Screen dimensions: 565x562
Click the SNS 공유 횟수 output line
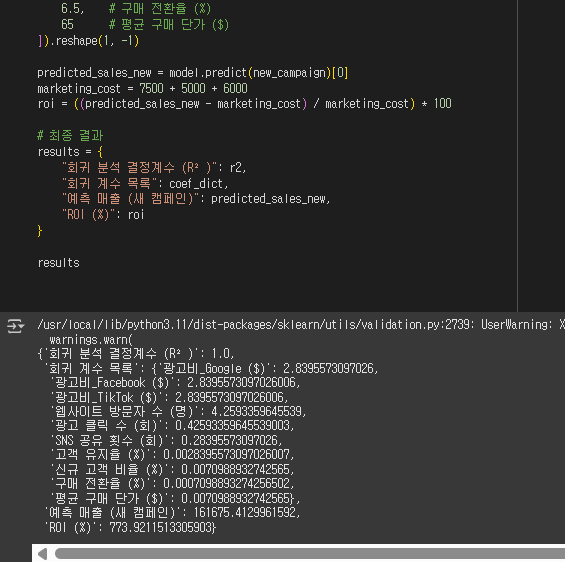166,440
